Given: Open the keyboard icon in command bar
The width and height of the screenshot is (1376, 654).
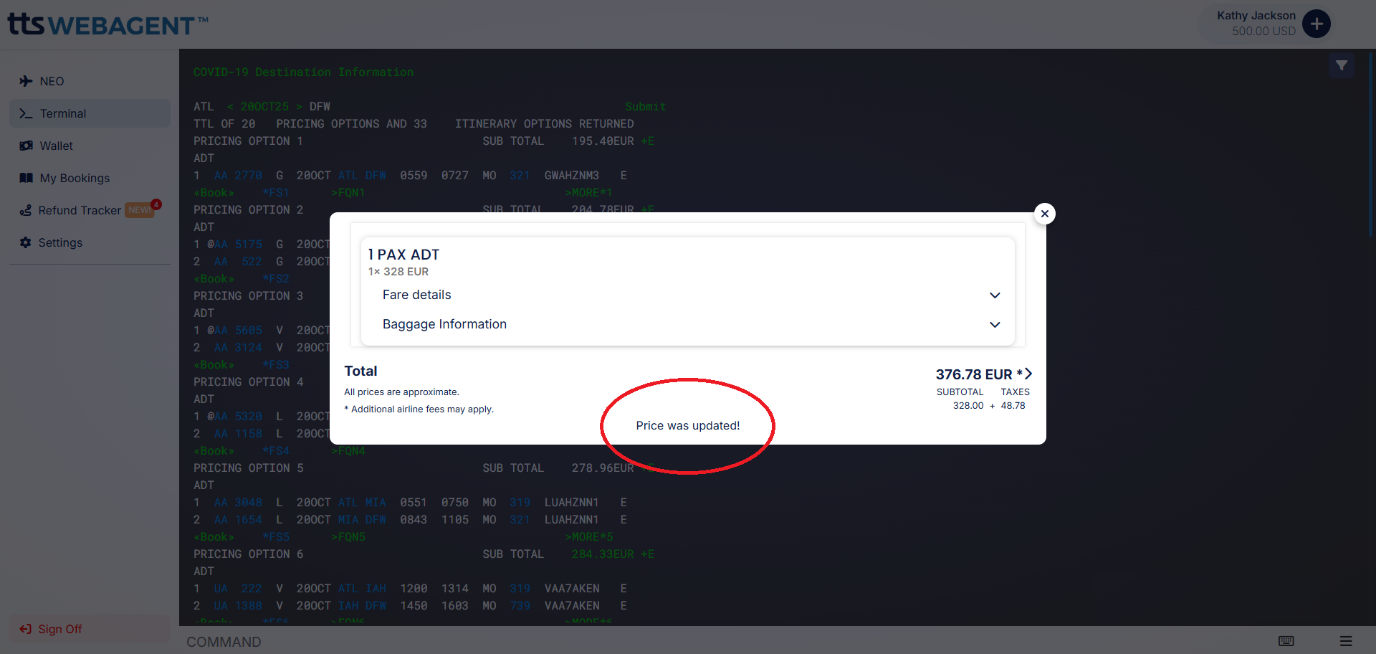Looking at the screenshot, I should click(x=1286, y=641).
